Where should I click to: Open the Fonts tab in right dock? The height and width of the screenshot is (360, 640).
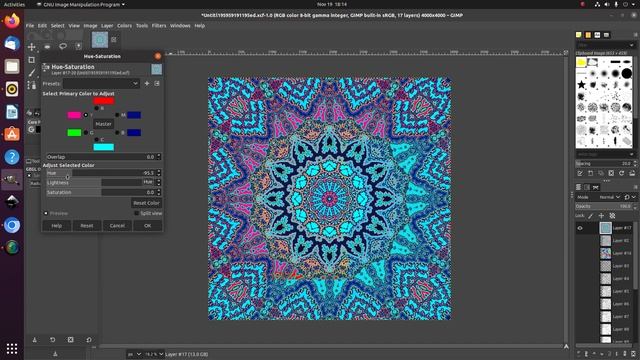tap(598, 35)
